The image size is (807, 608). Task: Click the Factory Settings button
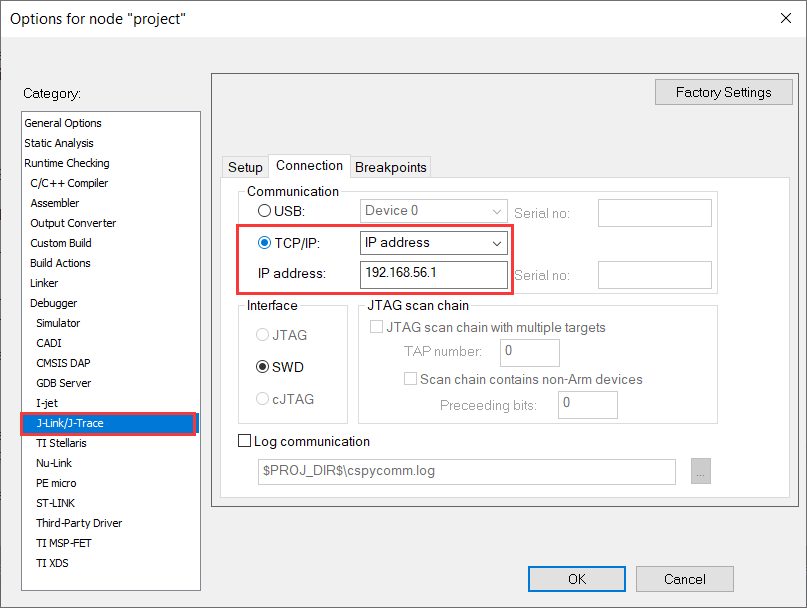(724, 92)
